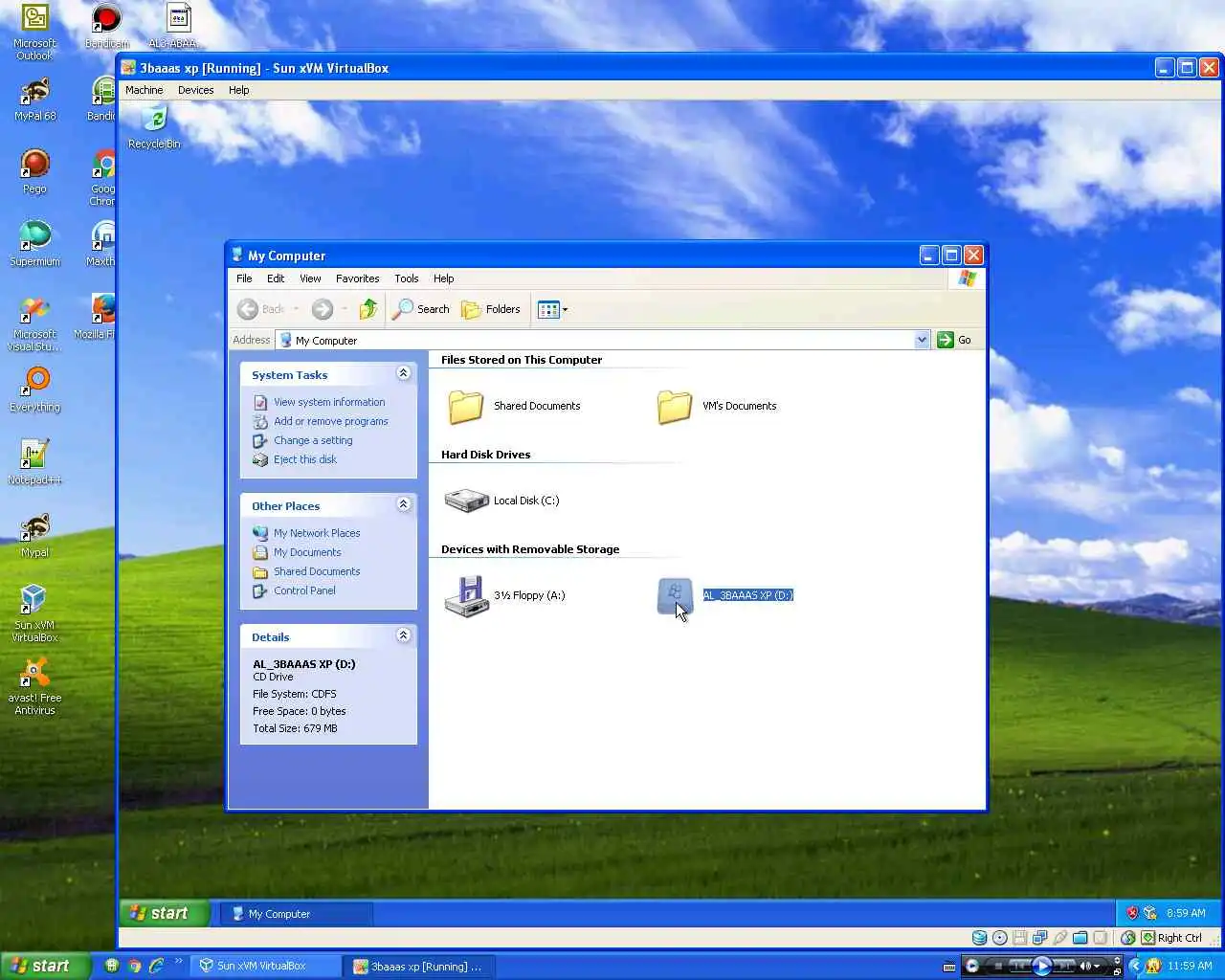Screen dimensions: 1225x980
Task: Click the guest XP start button
Action: tap(165, 913)
